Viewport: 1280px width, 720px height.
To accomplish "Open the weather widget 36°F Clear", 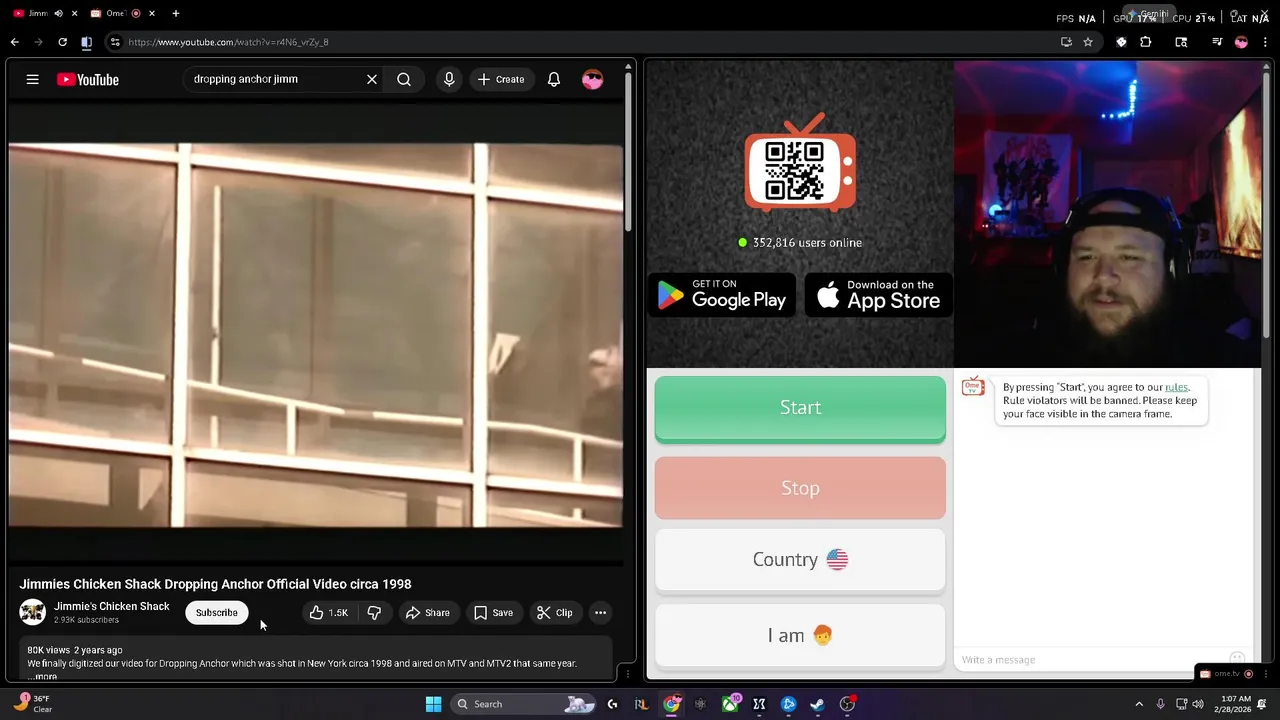I will (33, 704).
